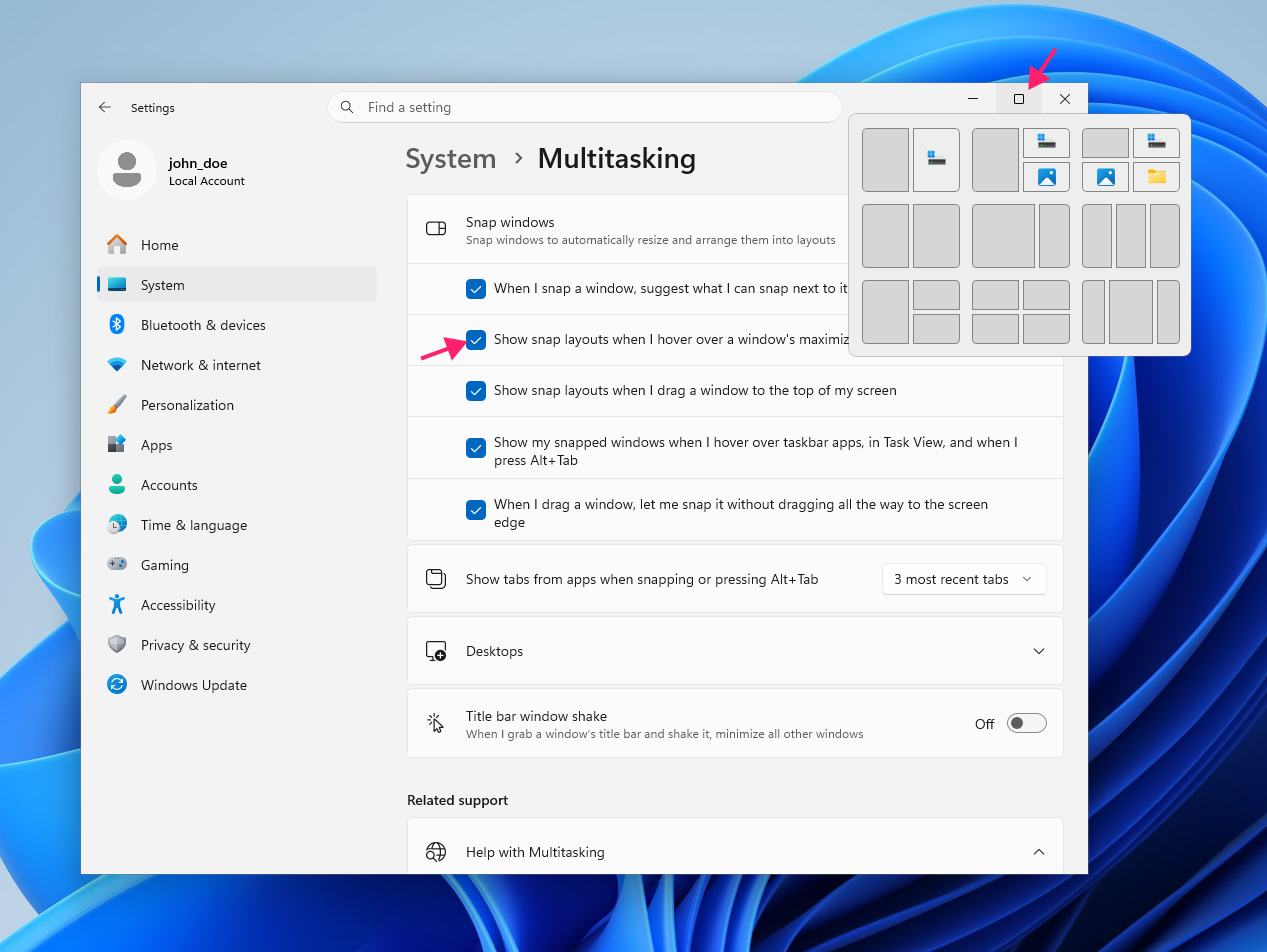Click the Time & language globe icon
The image size is (1267, 952).
[117, 525]
